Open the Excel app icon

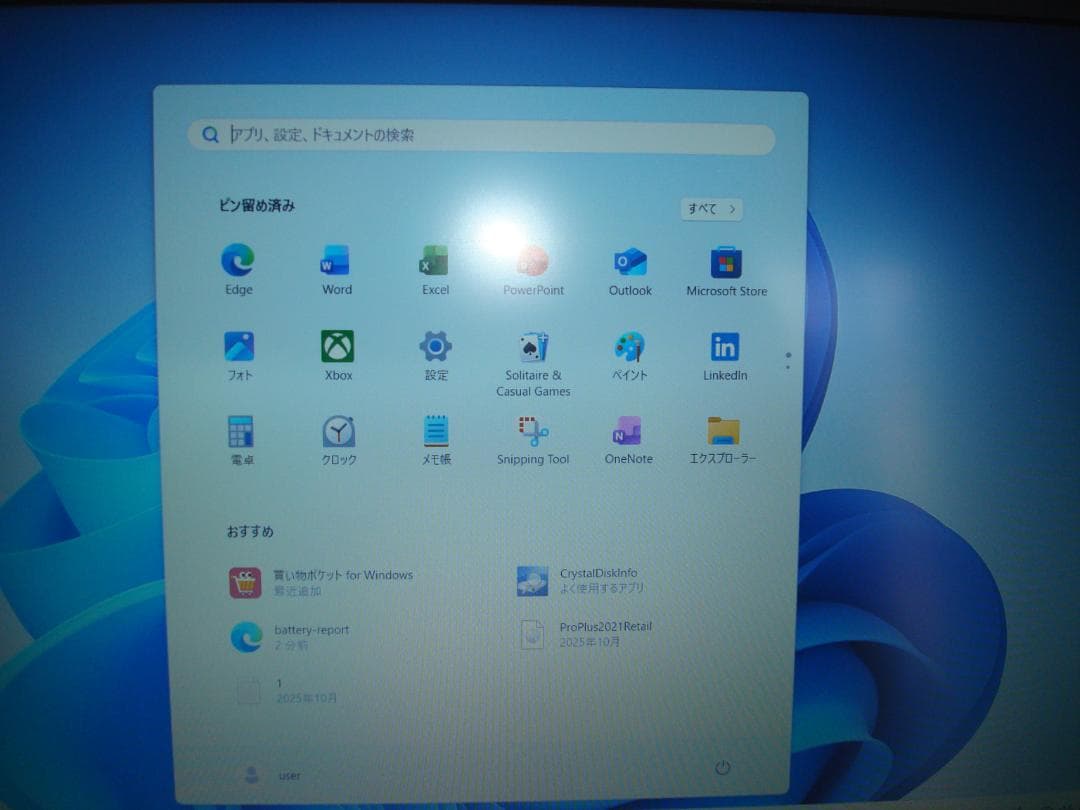[435, 269]
